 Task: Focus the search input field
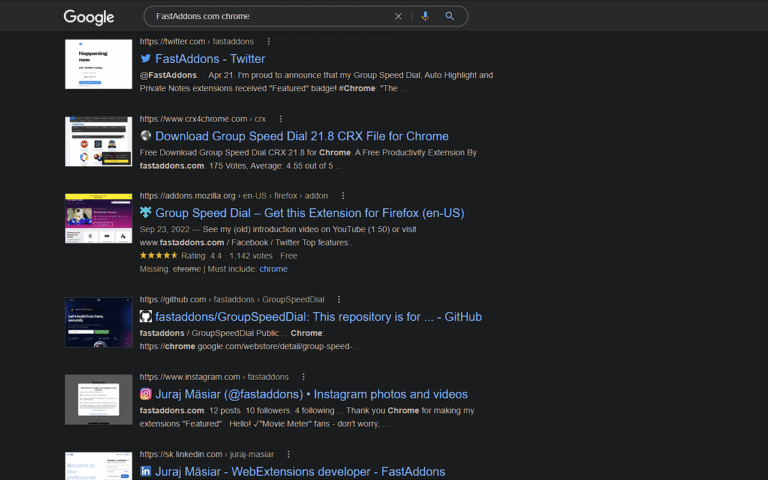[272, 16]
